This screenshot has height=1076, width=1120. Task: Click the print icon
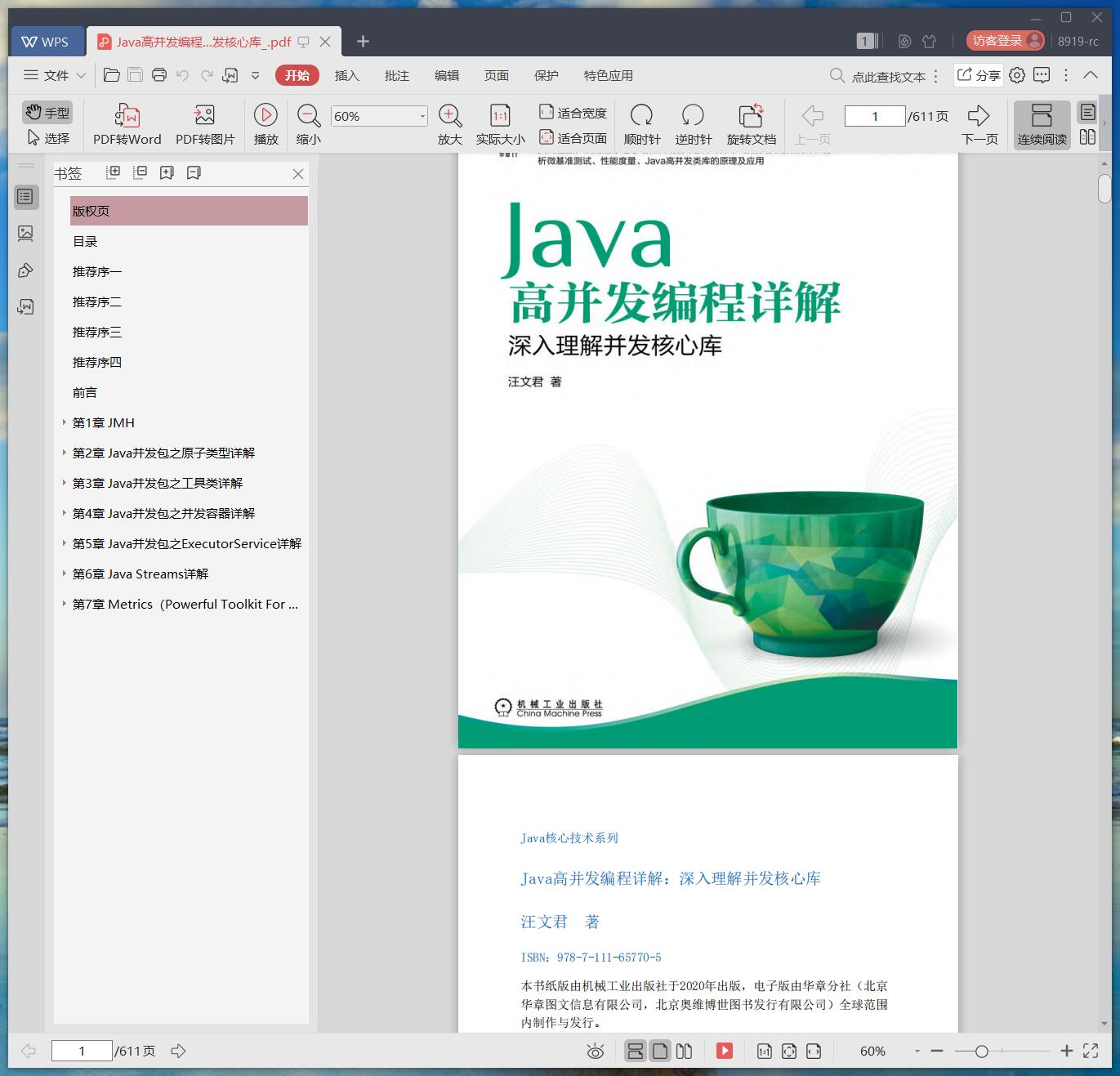pos(159,75)
